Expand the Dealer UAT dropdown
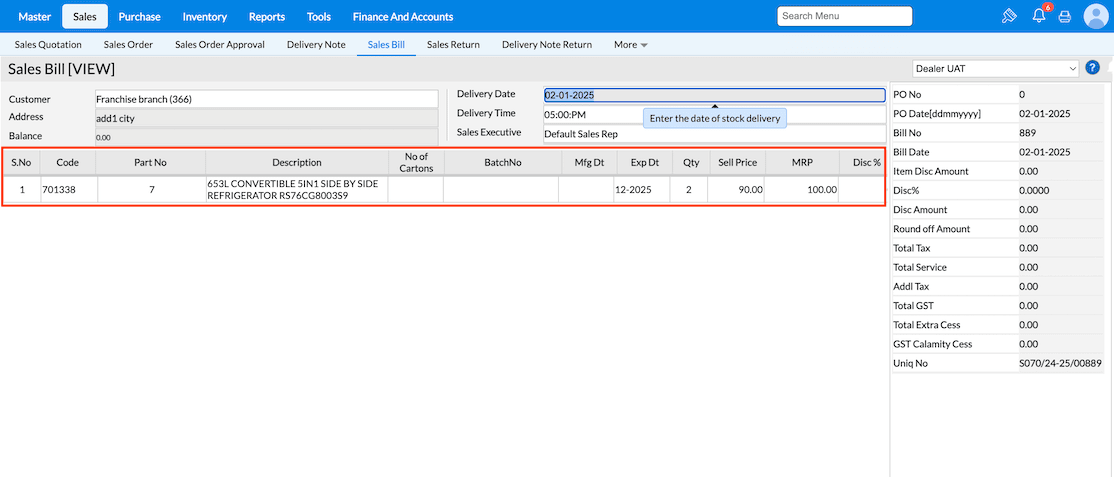The height and width of the screenshot is (477, 1114). click(995, 69)
